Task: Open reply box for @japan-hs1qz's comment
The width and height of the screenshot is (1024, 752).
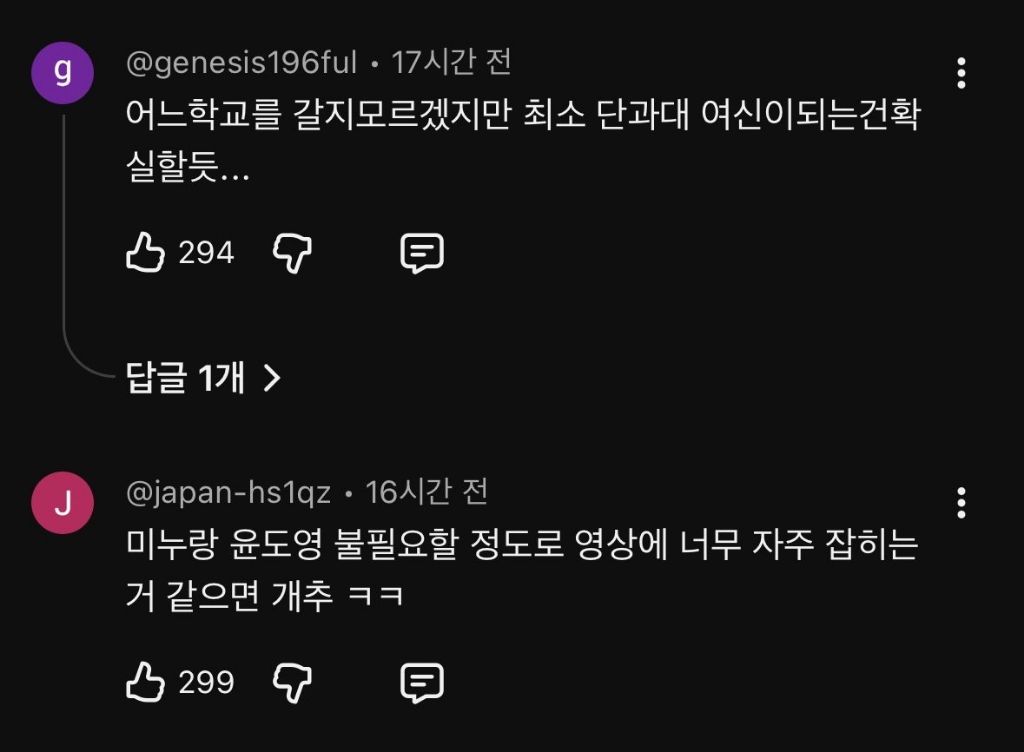Action: (420, 683)
